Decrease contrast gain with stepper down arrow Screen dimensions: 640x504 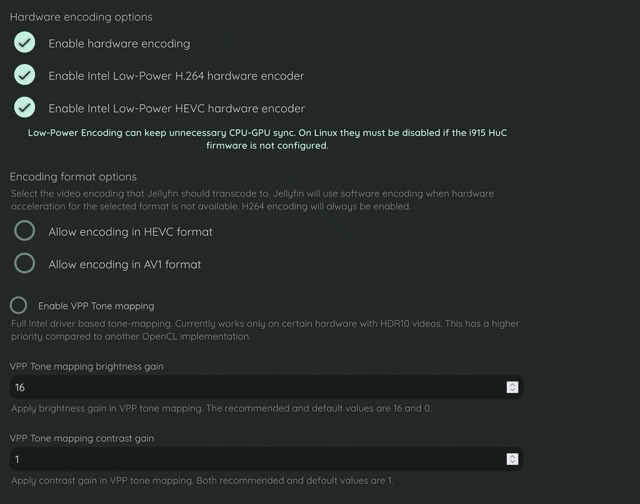coord(512,462)
